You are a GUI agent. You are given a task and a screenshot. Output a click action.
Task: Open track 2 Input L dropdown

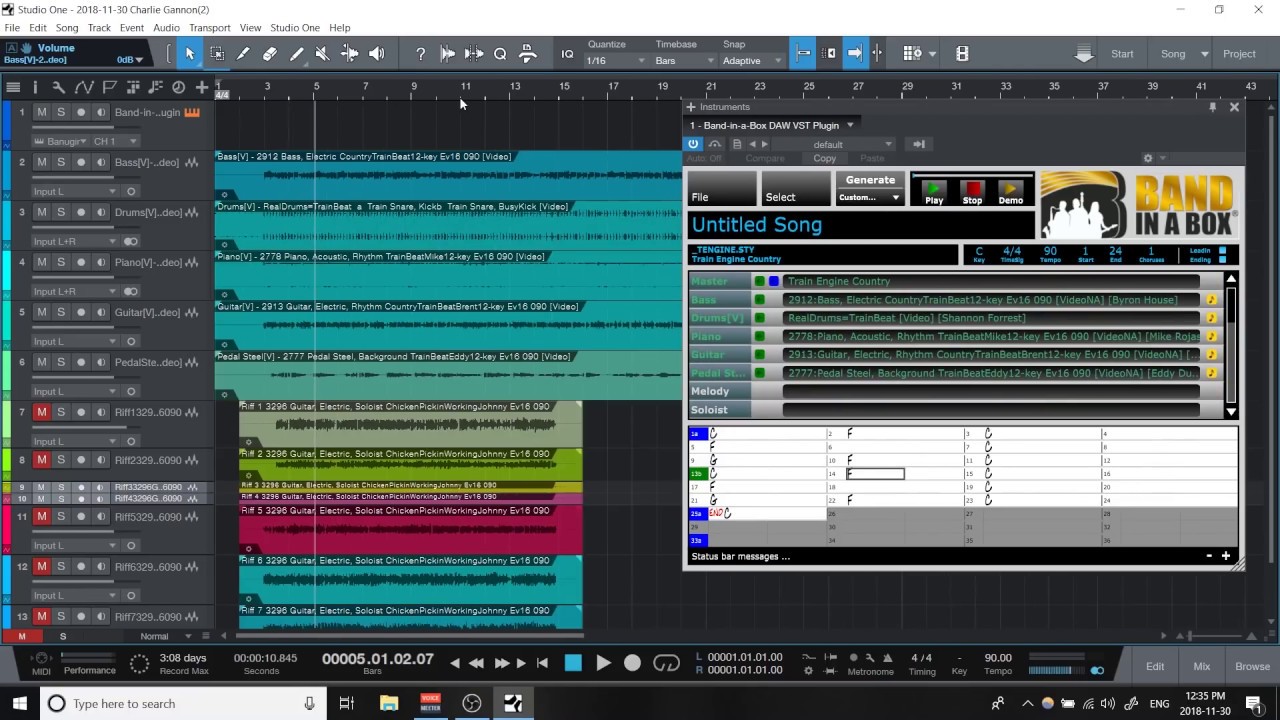pos(74,191)
